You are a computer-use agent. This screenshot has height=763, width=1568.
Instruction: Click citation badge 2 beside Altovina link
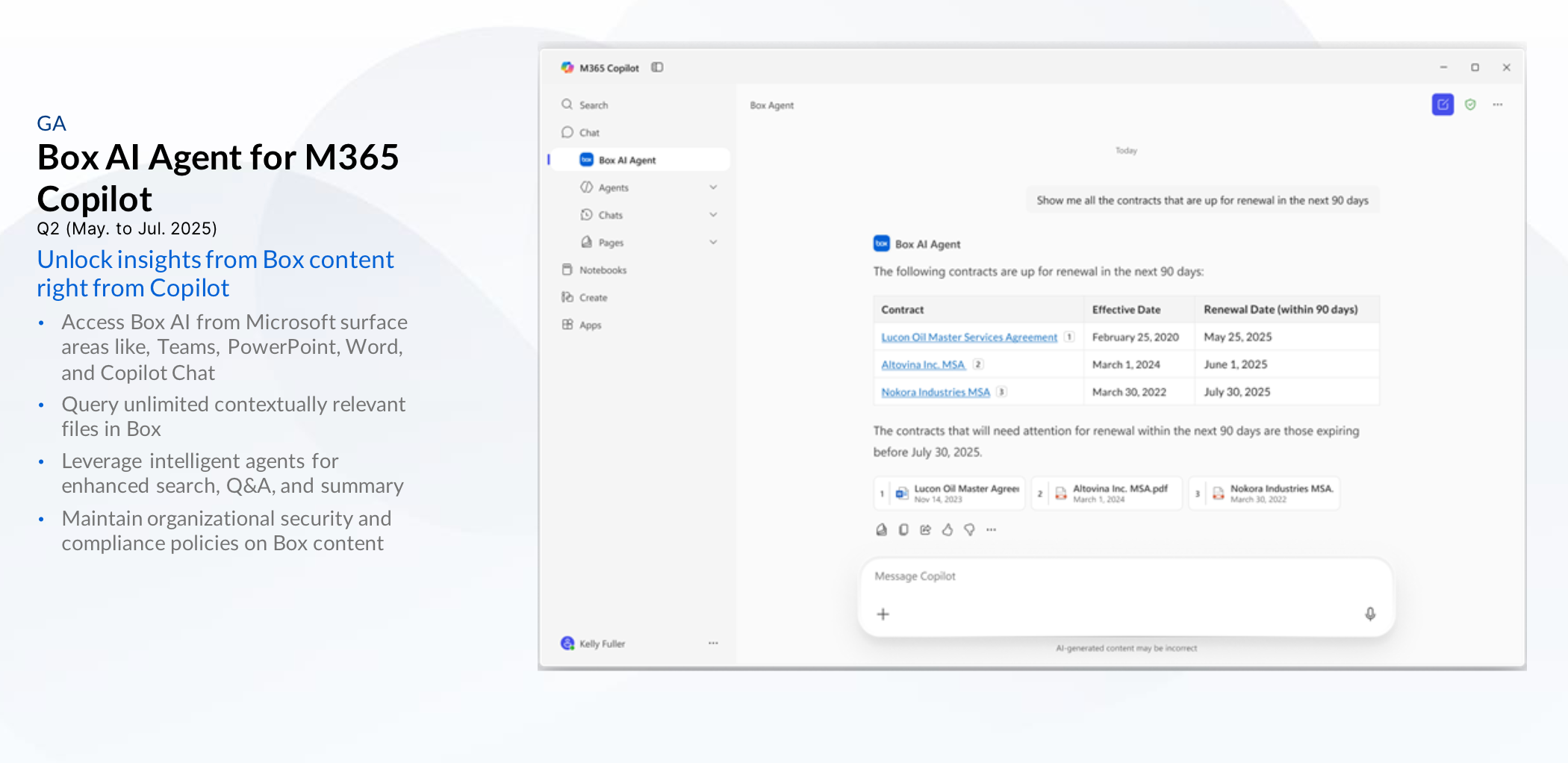978,364
